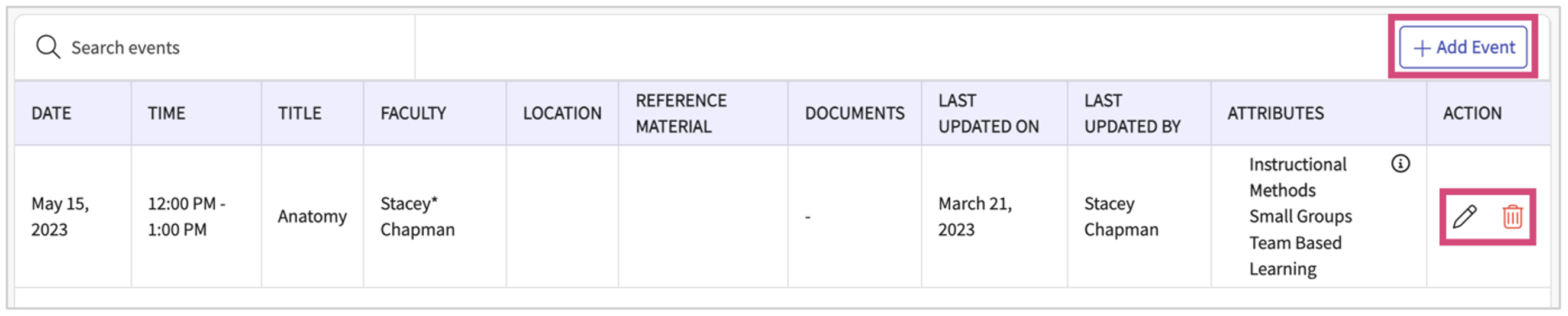Image resolution: width=1568 pixels, height=316 pixels.
Task: Click the ACTION column header
Action: click(1472, 113)
